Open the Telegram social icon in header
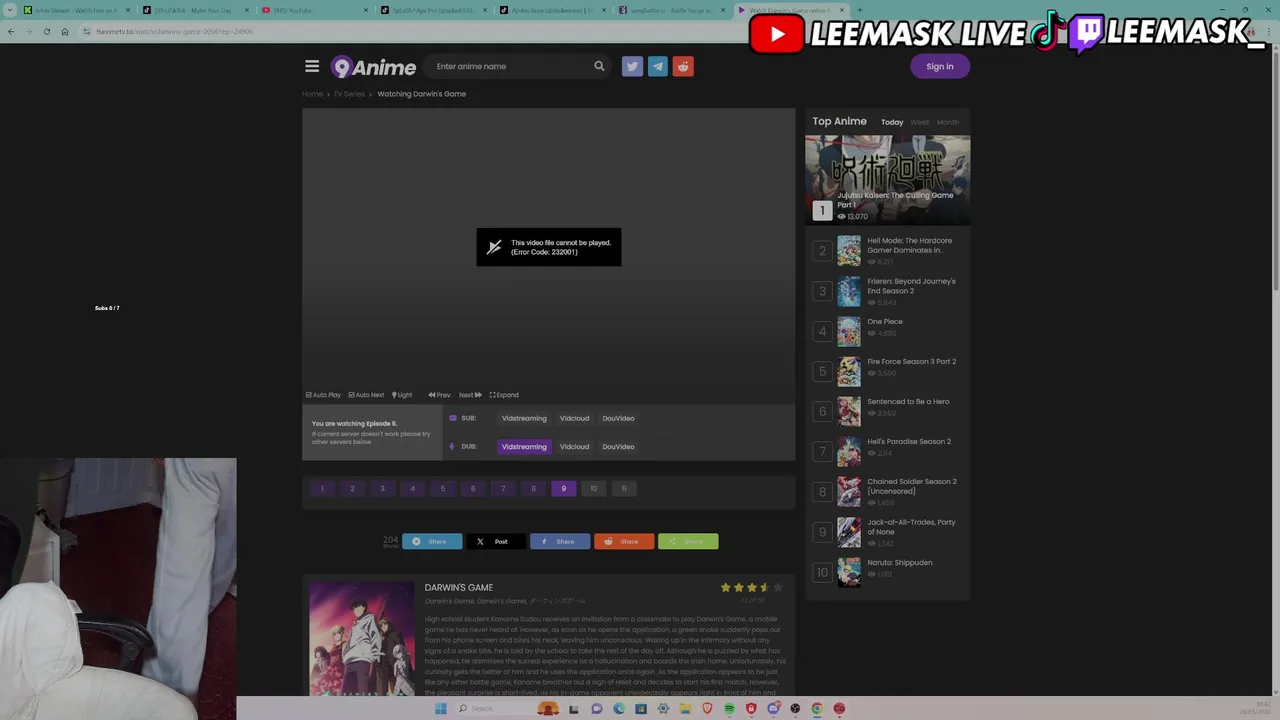This screenshot has width=1280, height=720. pyautogui.click(x=657, y=66)
